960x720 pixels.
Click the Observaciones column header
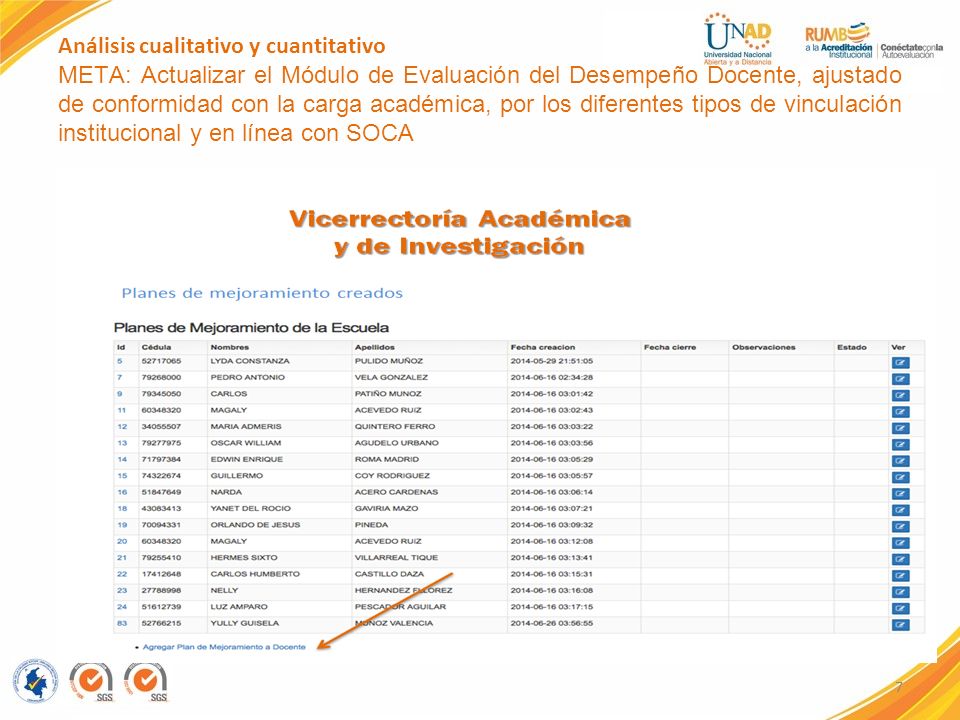(x=763, y=347)
